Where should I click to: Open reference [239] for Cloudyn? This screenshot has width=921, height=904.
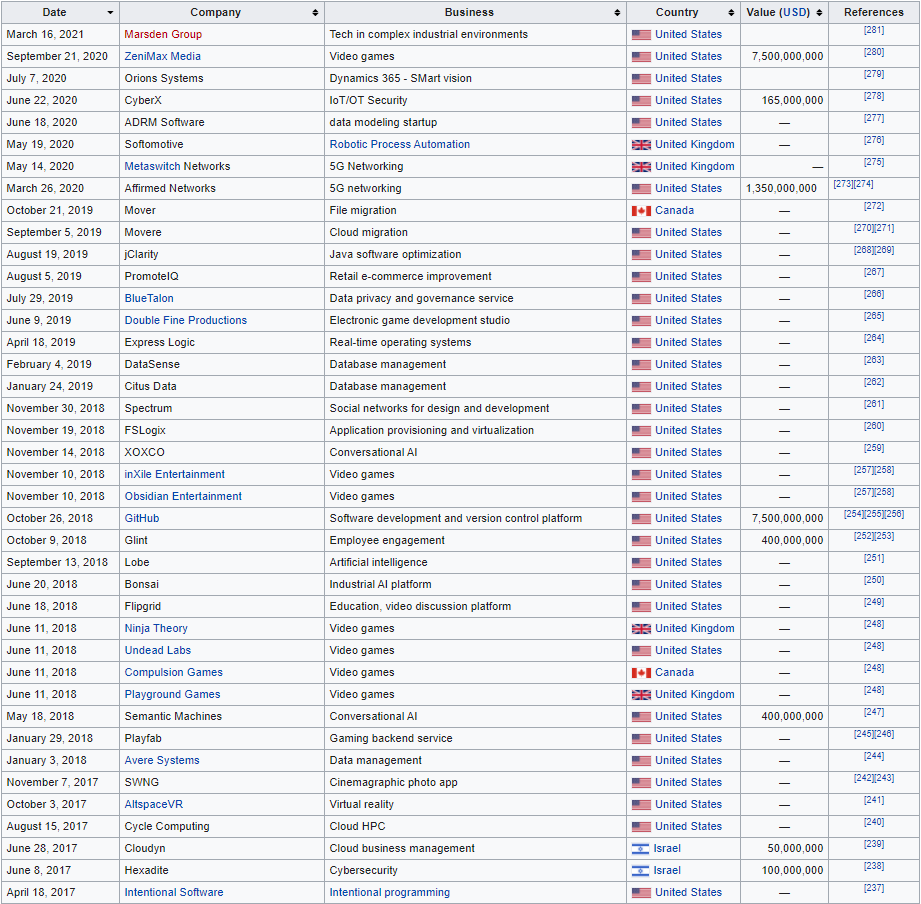(874, 844)
